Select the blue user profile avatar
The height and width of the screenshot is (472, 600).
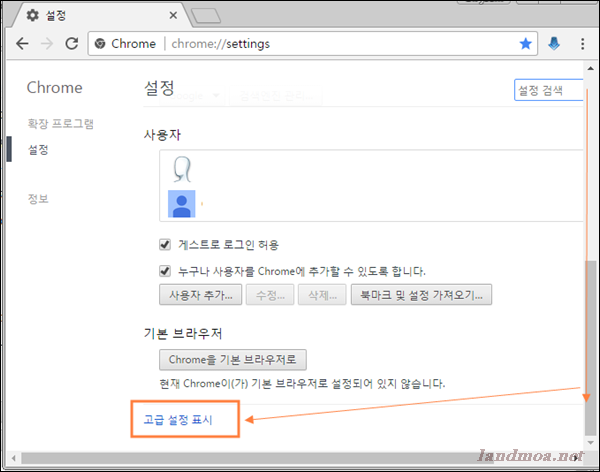coord(181,204)
